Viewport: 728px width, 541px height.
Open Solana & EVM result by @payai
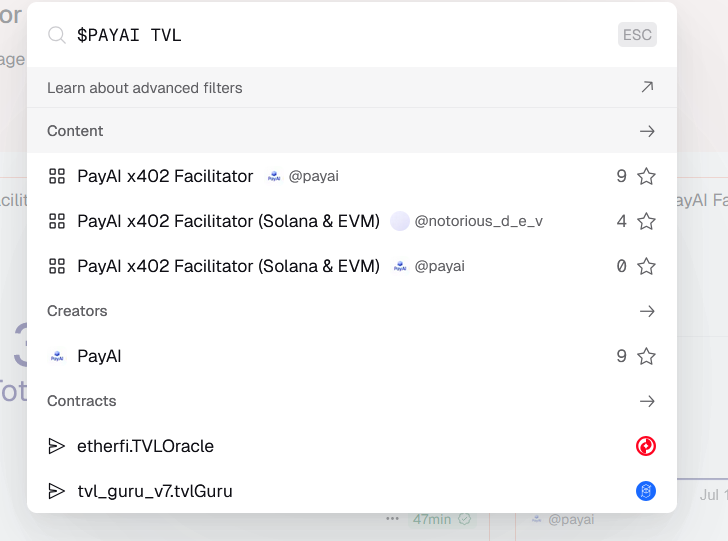pos(352,266)
